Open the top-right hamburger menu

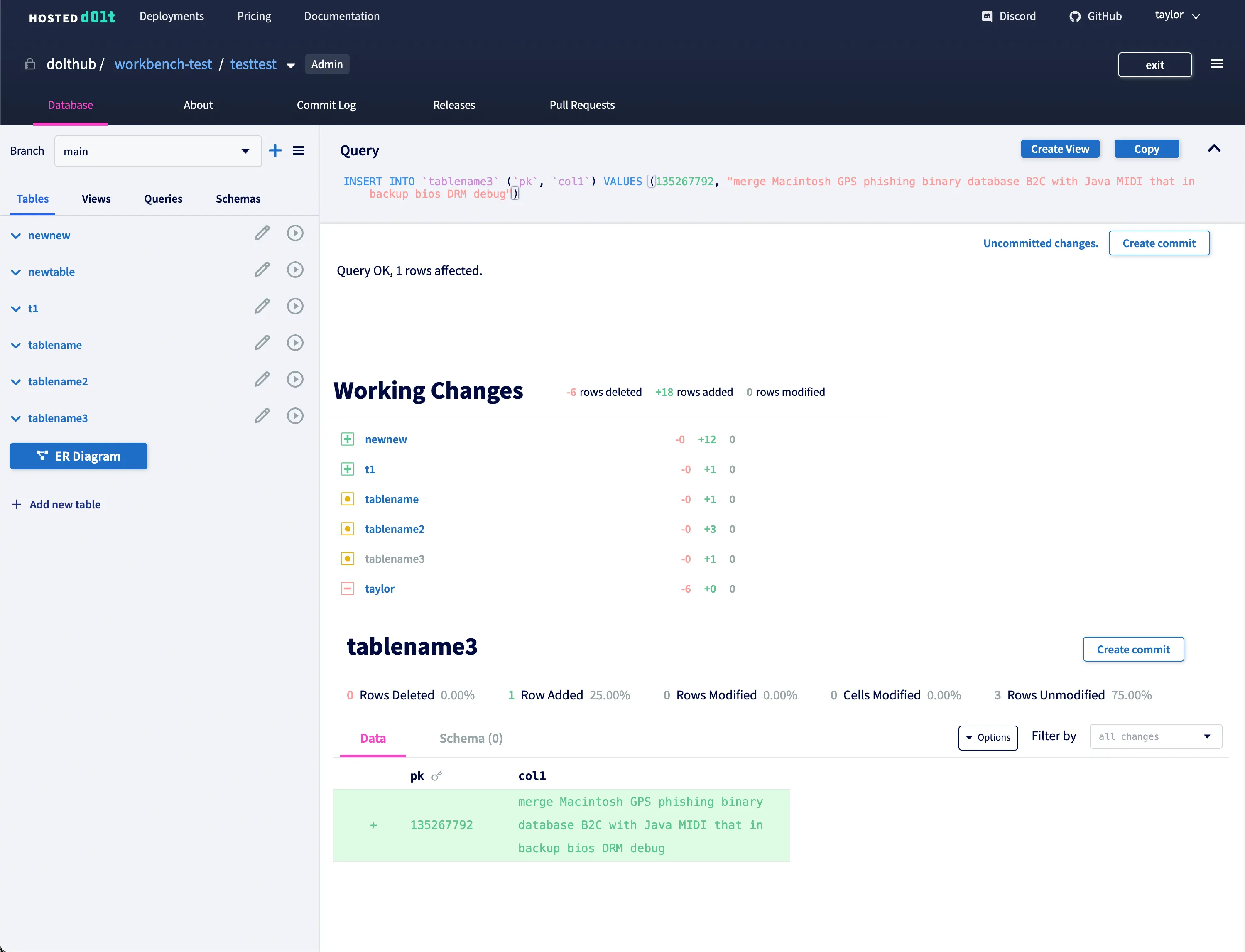click(1216, 64)
